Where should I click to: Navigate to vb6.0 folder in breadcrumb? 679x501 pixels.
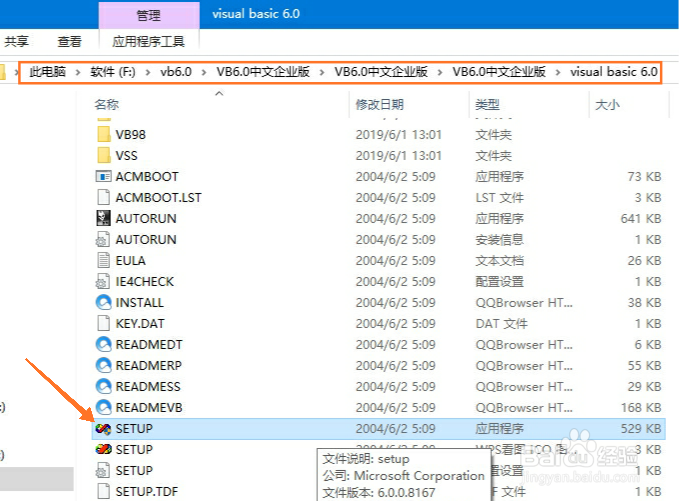pos(176,72)
